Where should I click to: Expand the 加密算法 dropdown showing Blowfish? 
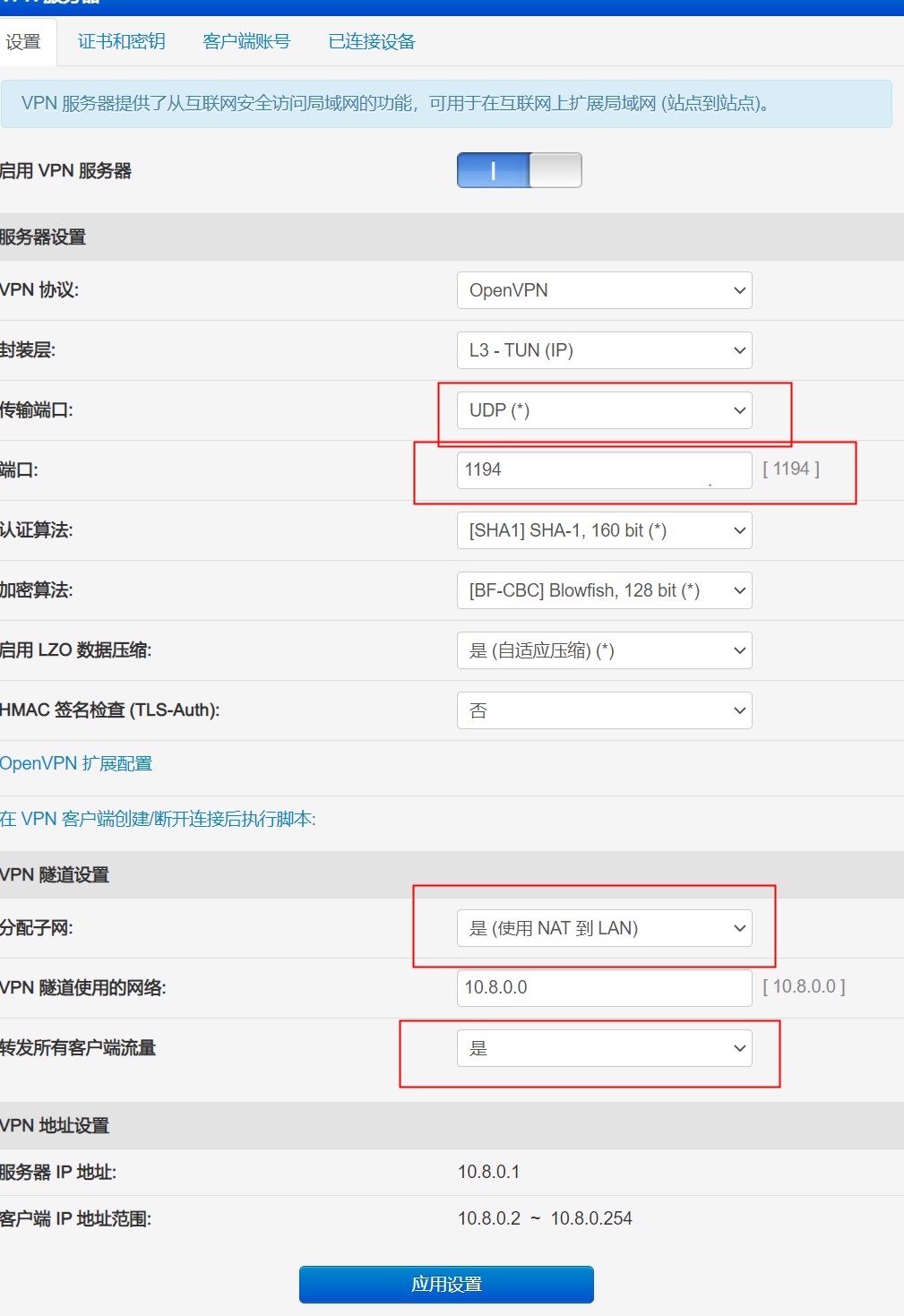[604, 590]
